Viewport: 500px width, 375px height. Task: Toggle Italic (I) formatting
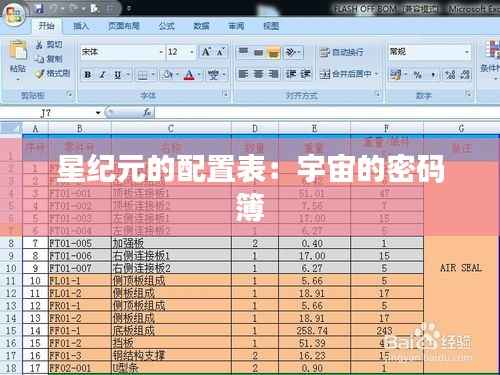click(x=103, y=75)
